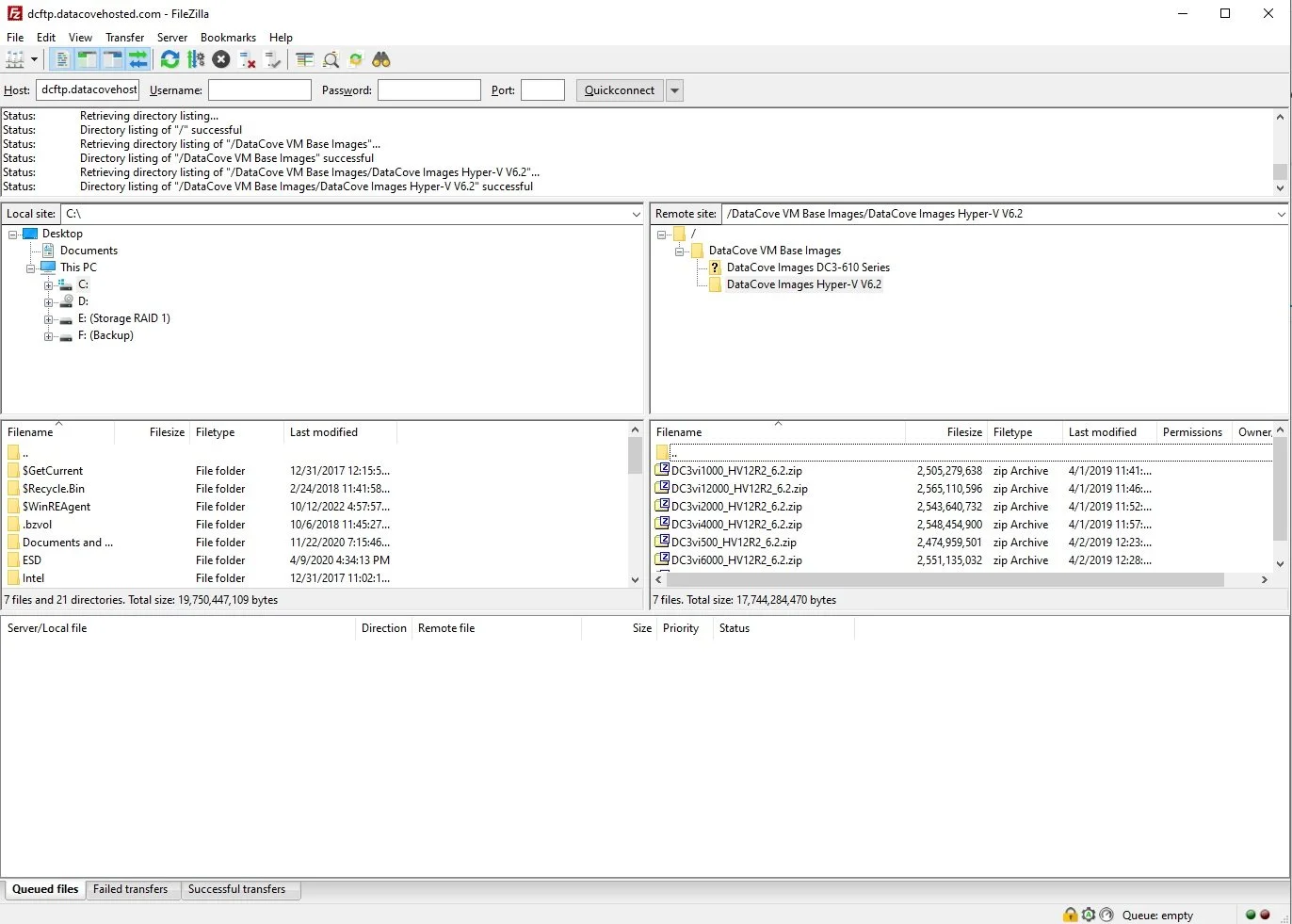Click the directory comparison icon
The height and width of the screenshot is (924, 1292).
coord(303,59)
